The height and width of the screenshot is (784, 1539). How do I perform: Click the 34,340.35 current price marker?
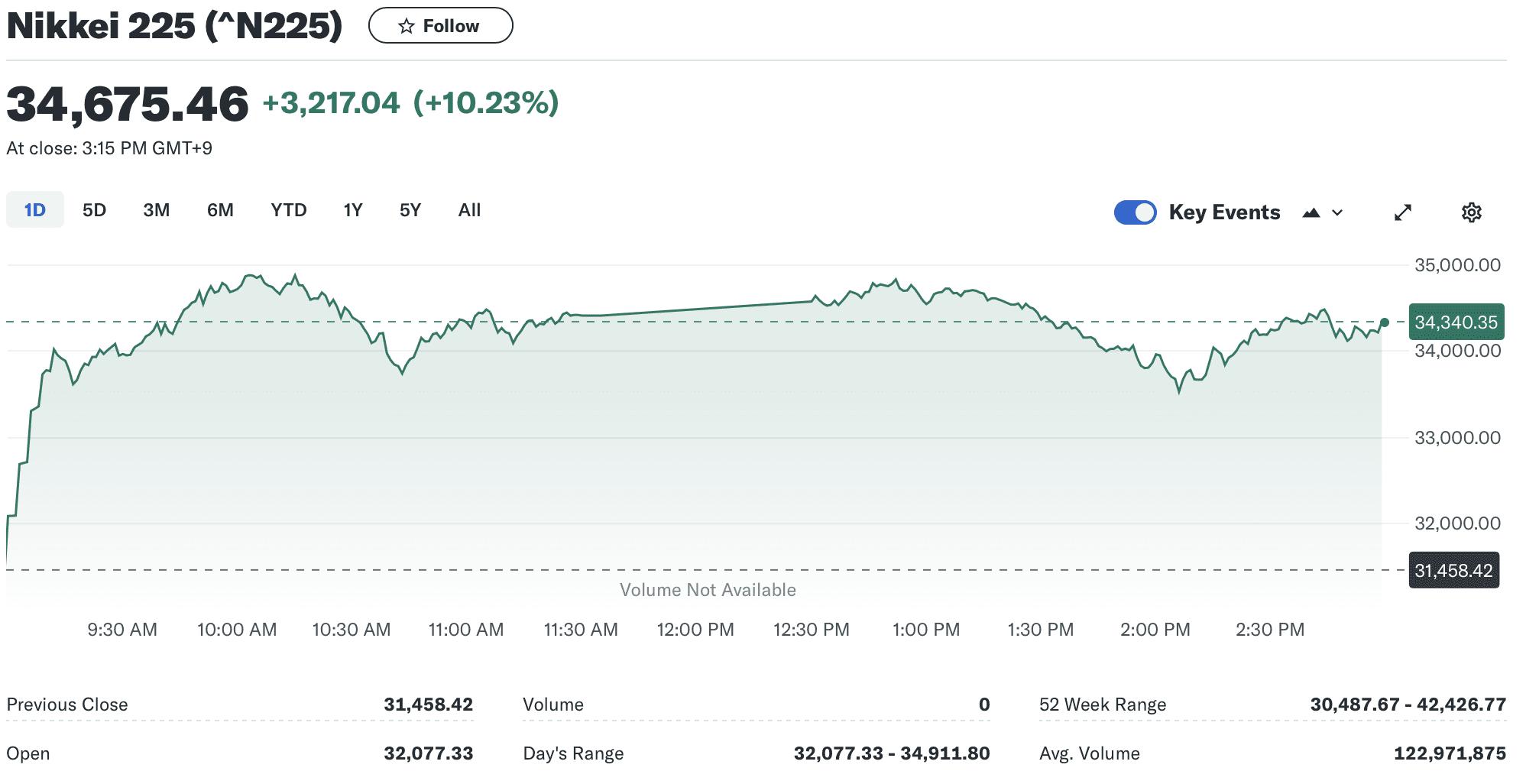[x=1456, y=322]
